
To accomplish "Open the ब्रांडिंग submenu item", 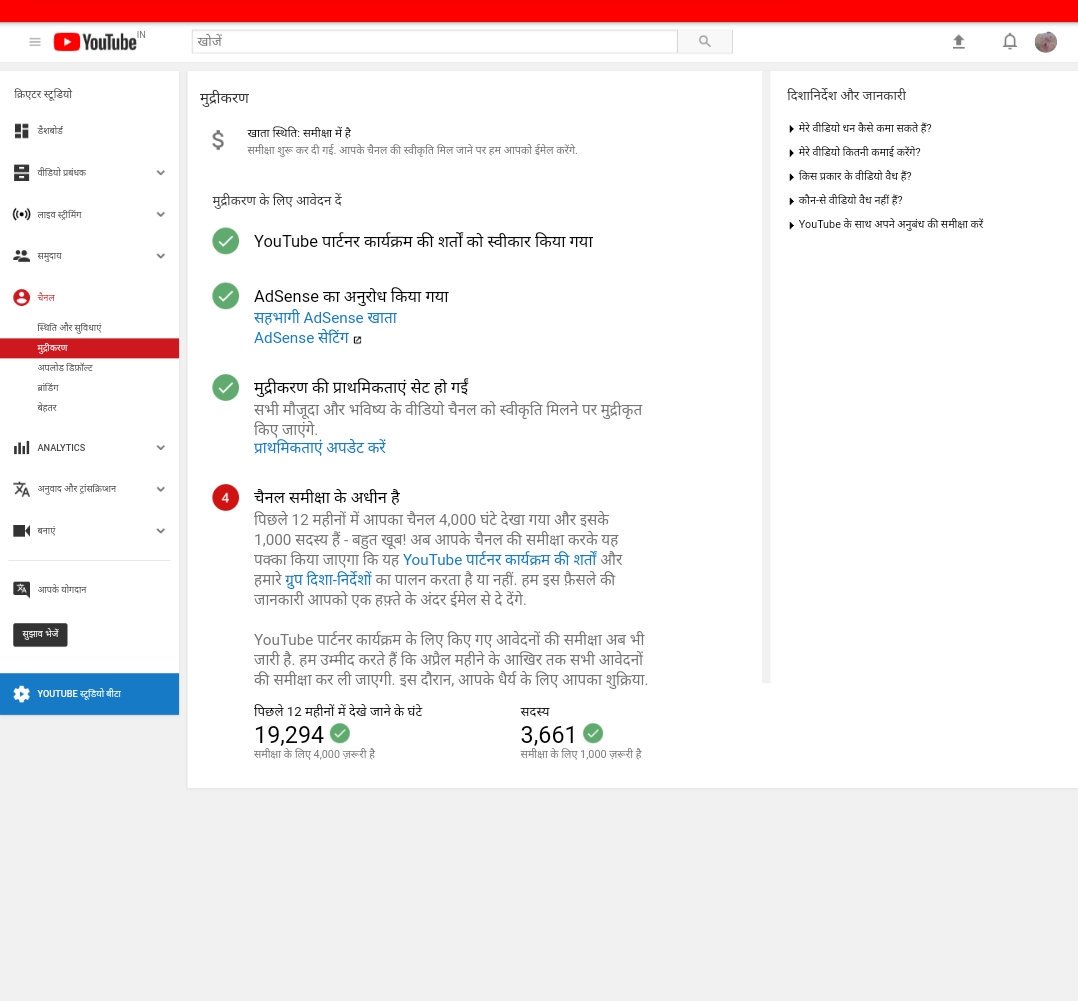I will point(48,388).
